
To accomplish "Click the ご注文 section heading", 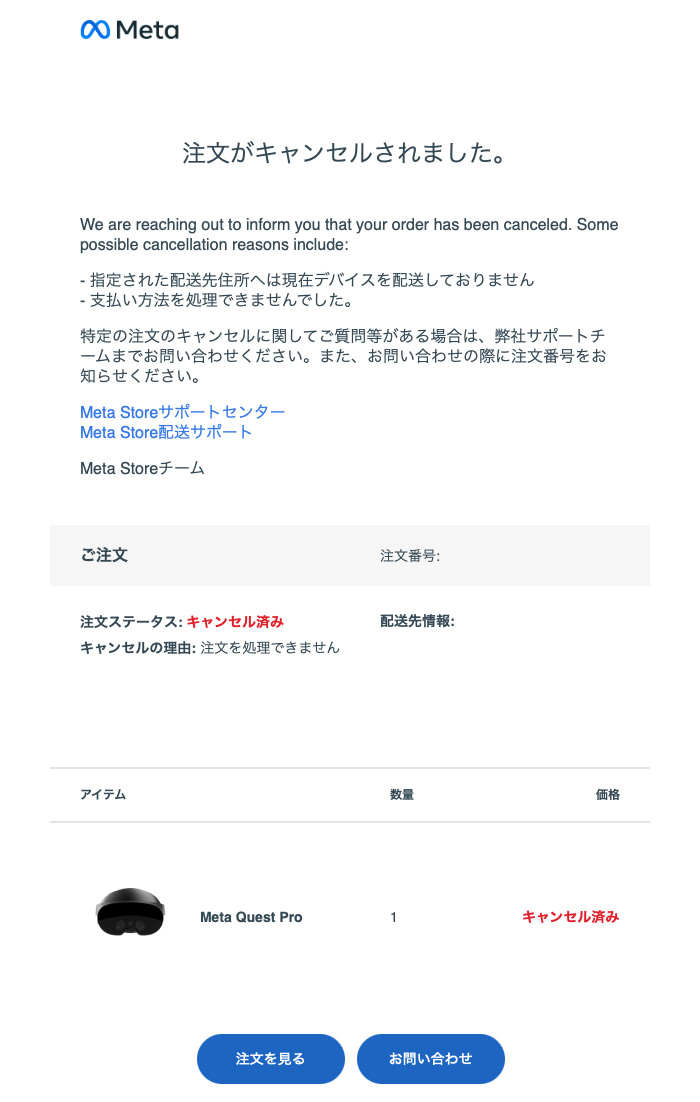I will click(x=104, y=555).
